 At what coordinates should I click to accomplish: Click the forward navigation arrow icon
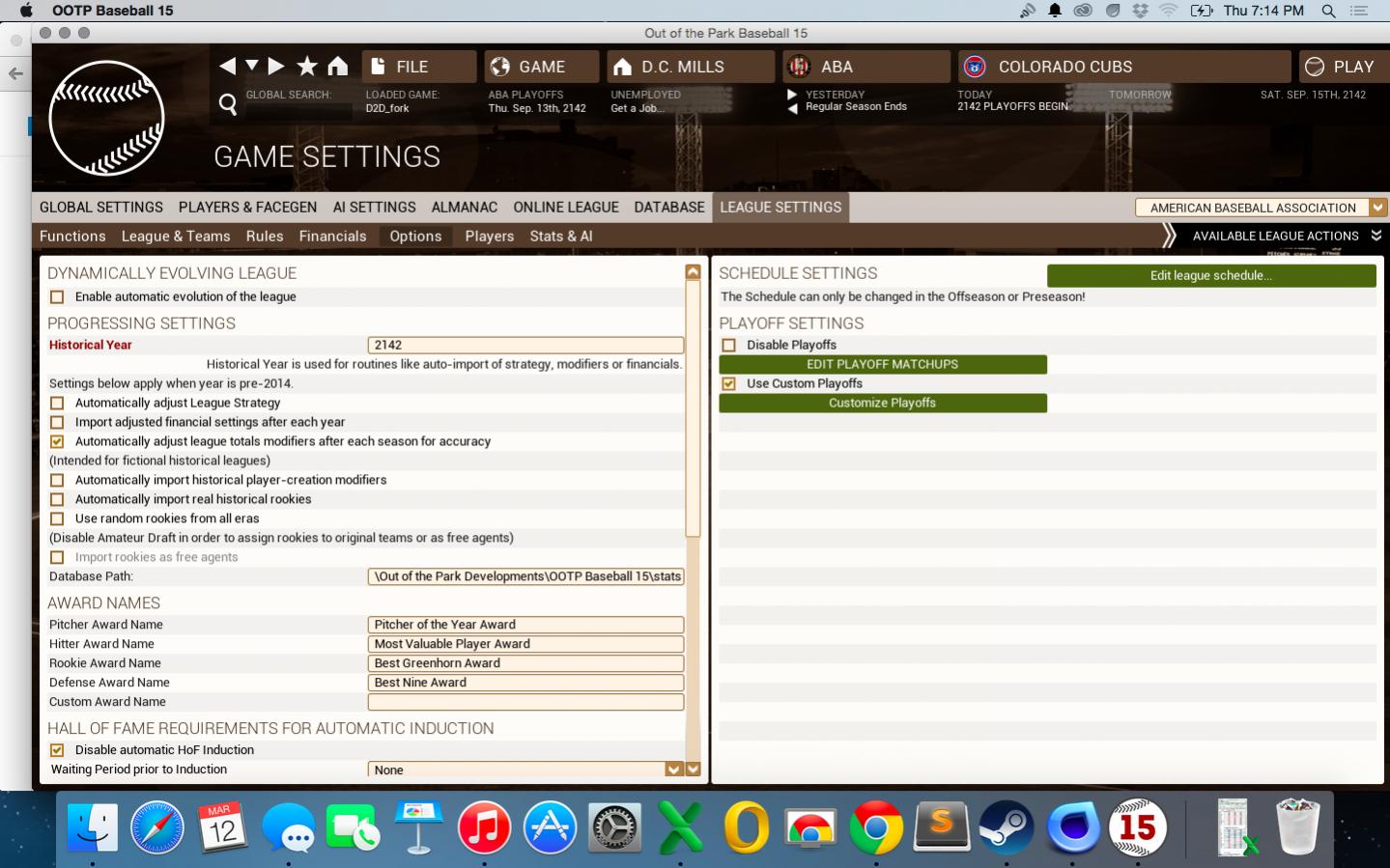click(x=276, y=66)
